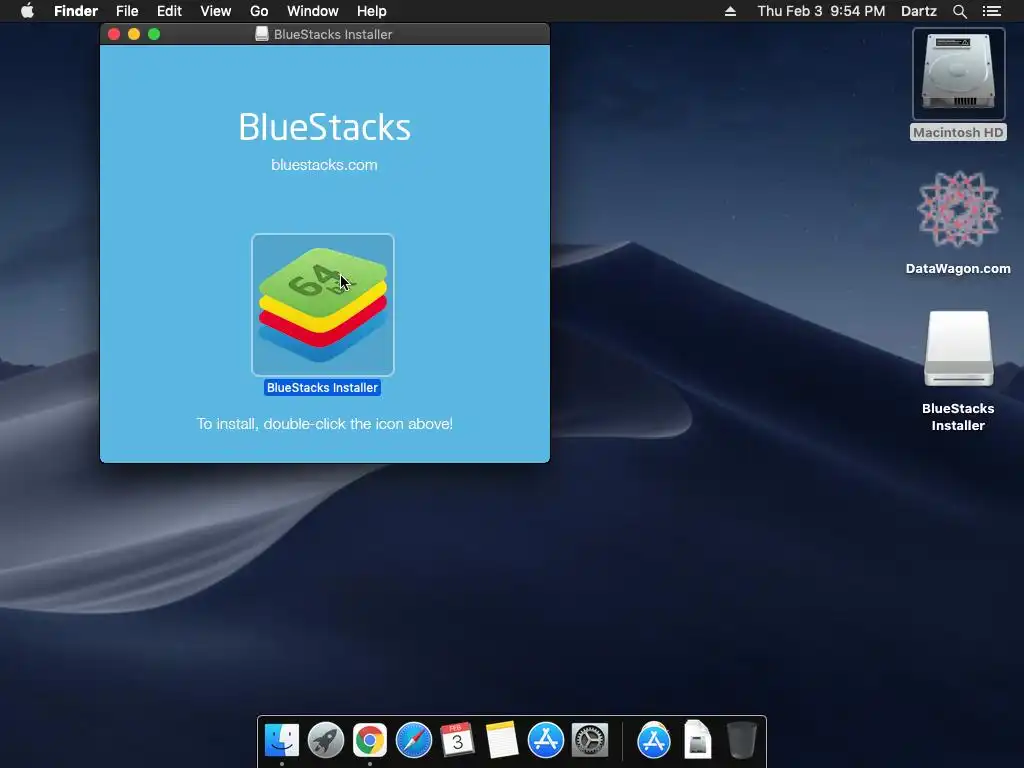Image resolution: width=1024 pixels, height=768 pixels.
Task: Open the App Store icon beside Notes in Dock
Action: pyautogui.click(x=545, y=740)
